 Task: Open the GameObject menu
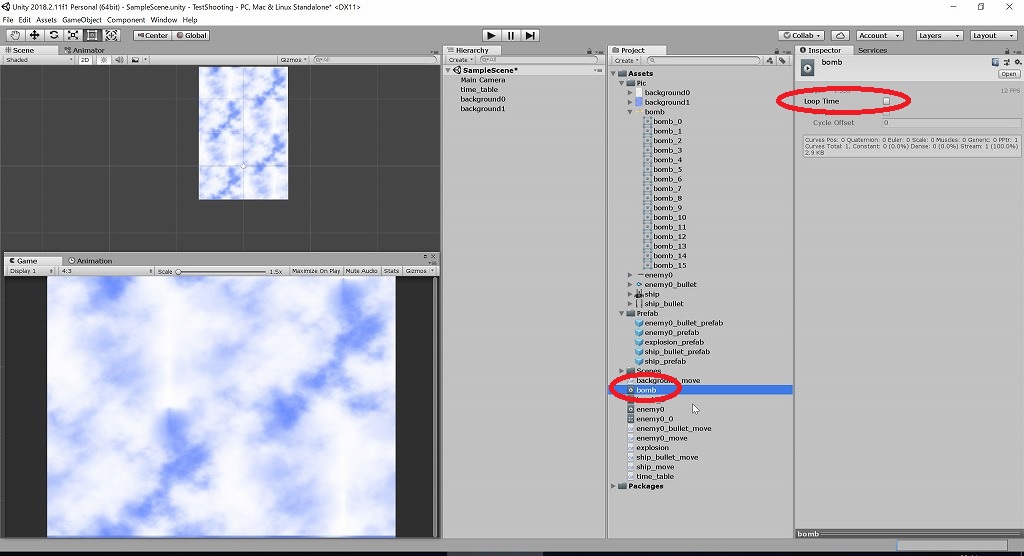tap(82, 20)
